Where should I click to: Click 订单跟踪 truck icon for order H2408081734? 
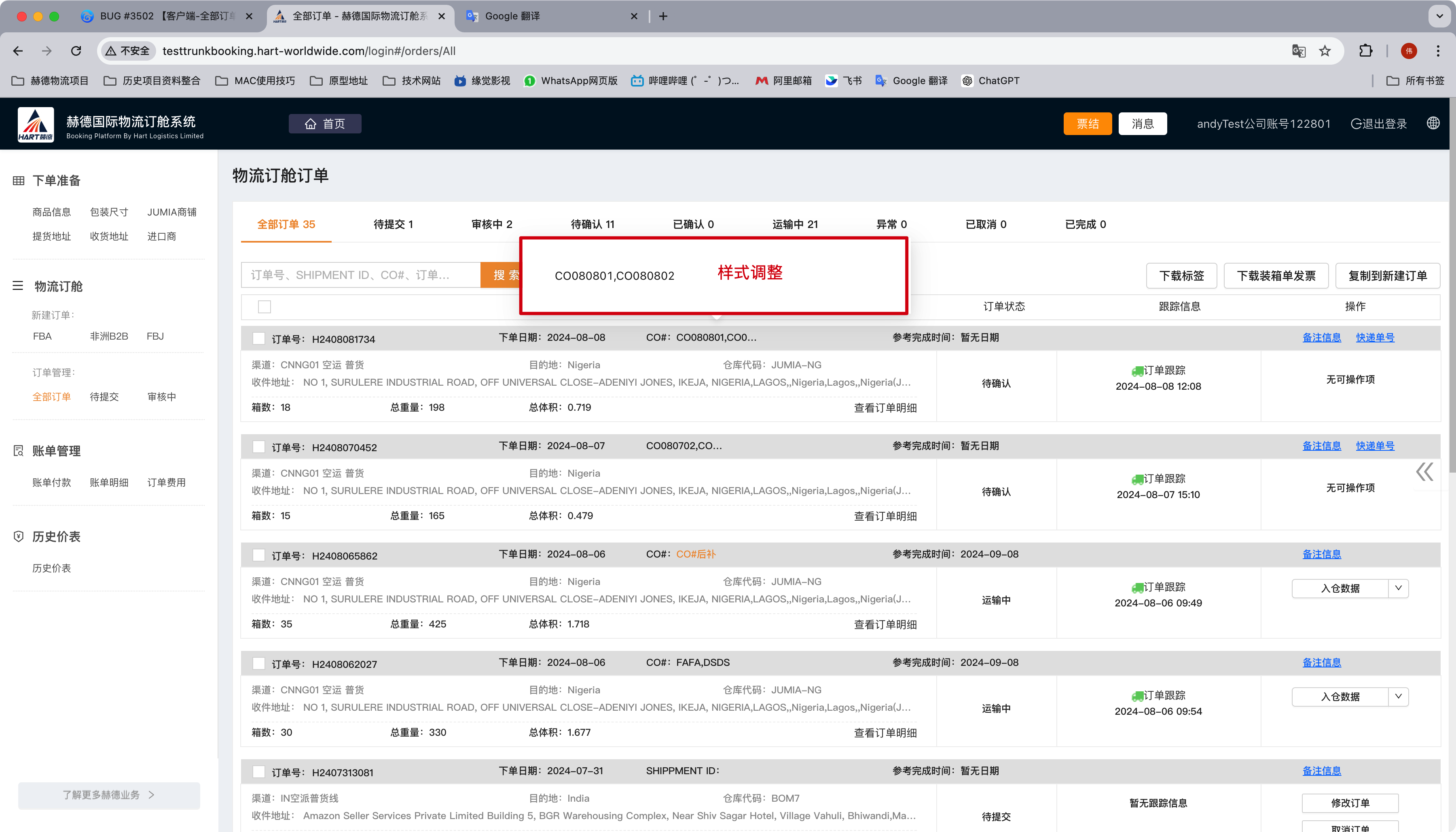[1137, 371]
